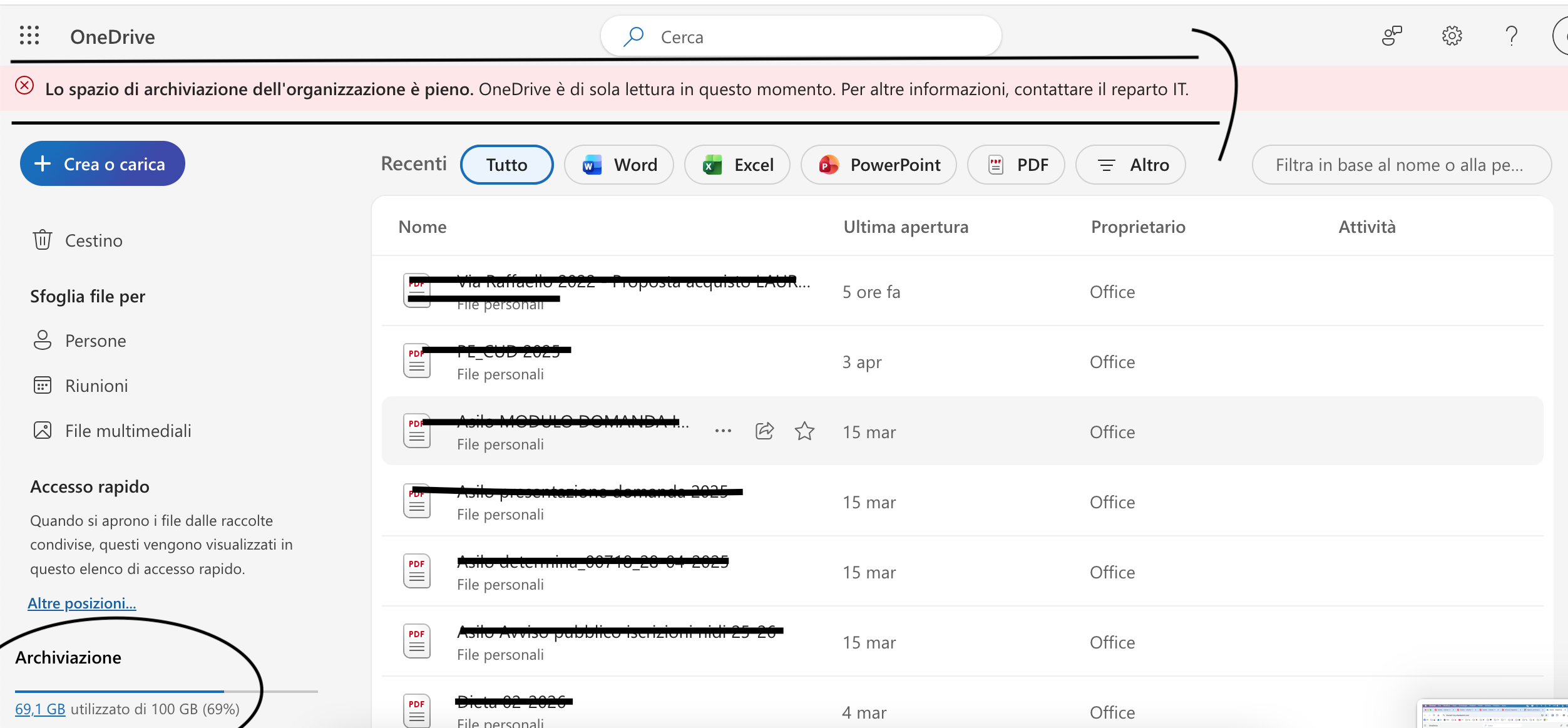Viewport: 1568px width, 728px height.
Task: Open the feedback chat icon
Action: 1391,36
